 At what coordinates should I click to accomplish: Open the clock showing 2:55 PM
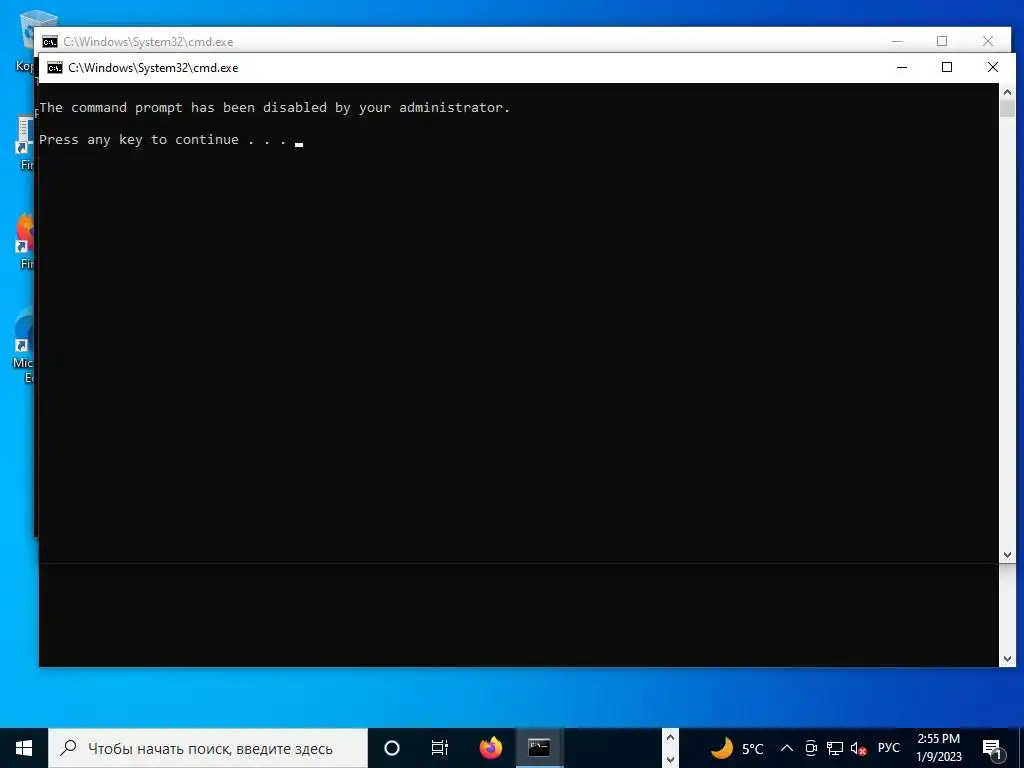[x=938, y=739]
